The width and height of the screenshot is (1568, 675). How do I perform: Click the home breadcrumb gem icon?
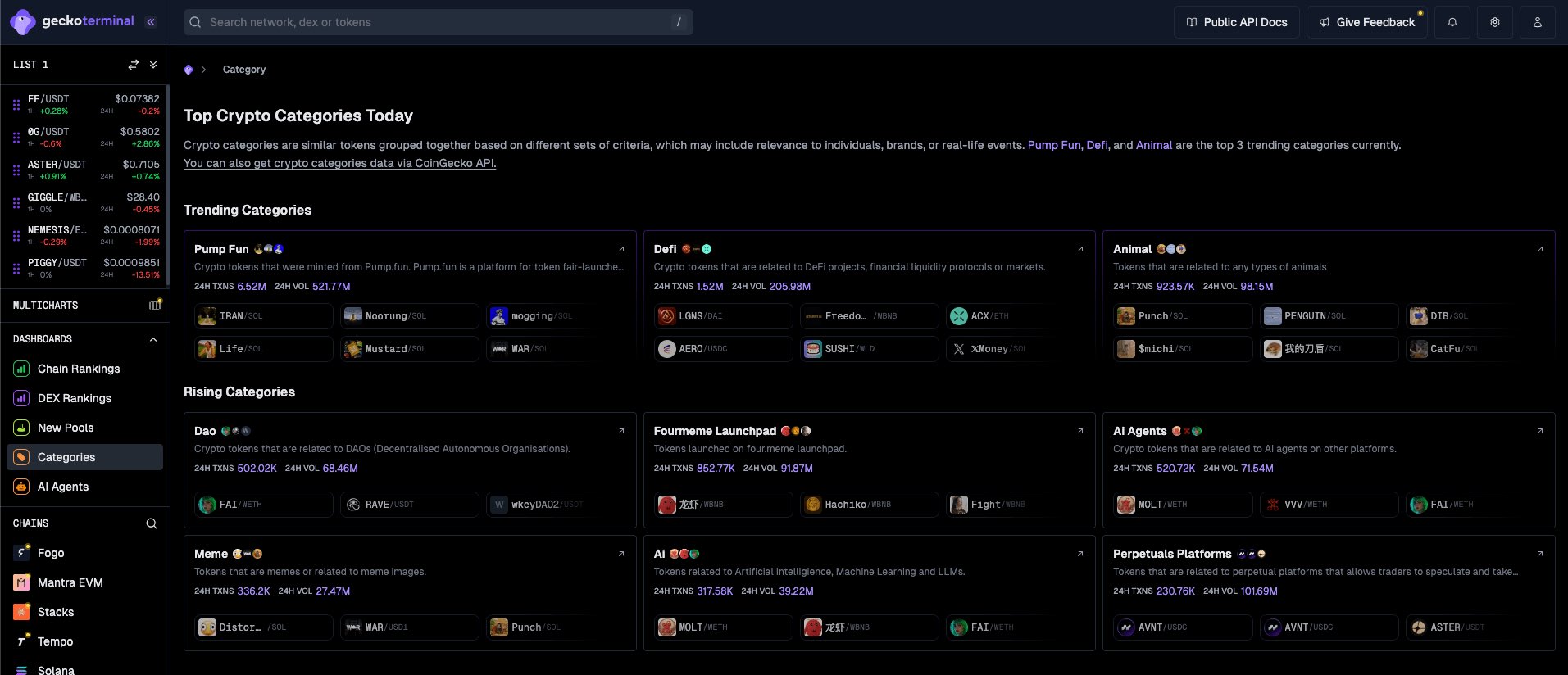[x=189, y=70]
